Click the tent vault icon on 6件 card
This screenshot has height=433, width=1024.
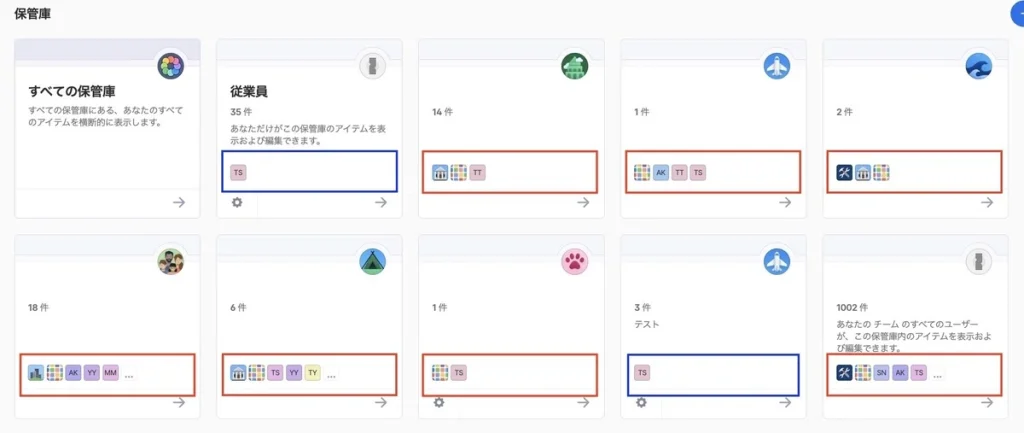[x=373, y=262]
